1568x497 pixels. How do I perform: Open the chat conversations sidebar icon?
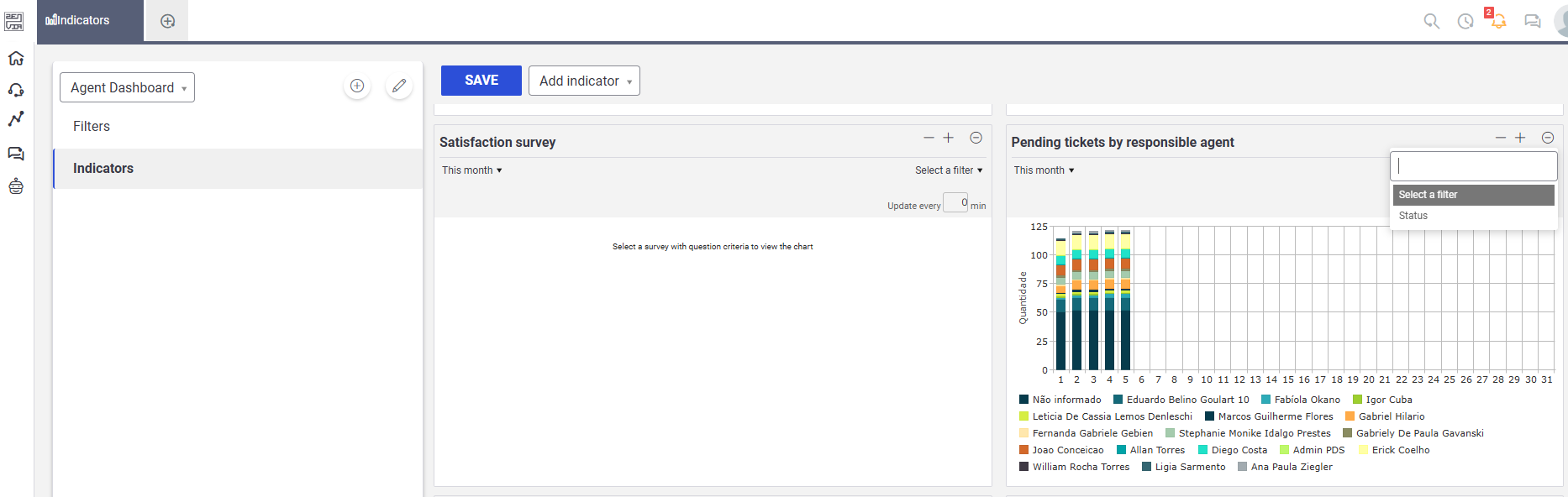pos(16,154)
